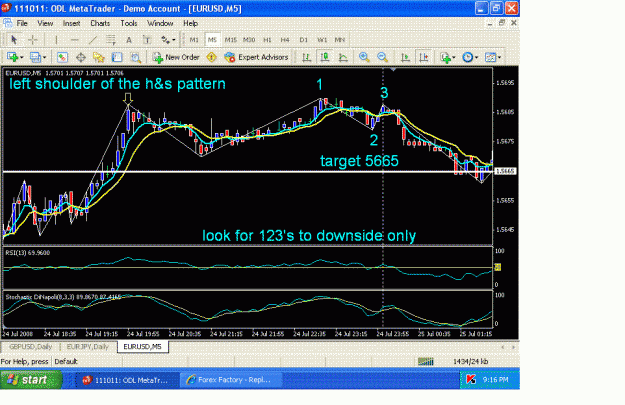Viewport: 625px width, 405px height.
Task: Open the Window menu
Action: tap(160, 23)
